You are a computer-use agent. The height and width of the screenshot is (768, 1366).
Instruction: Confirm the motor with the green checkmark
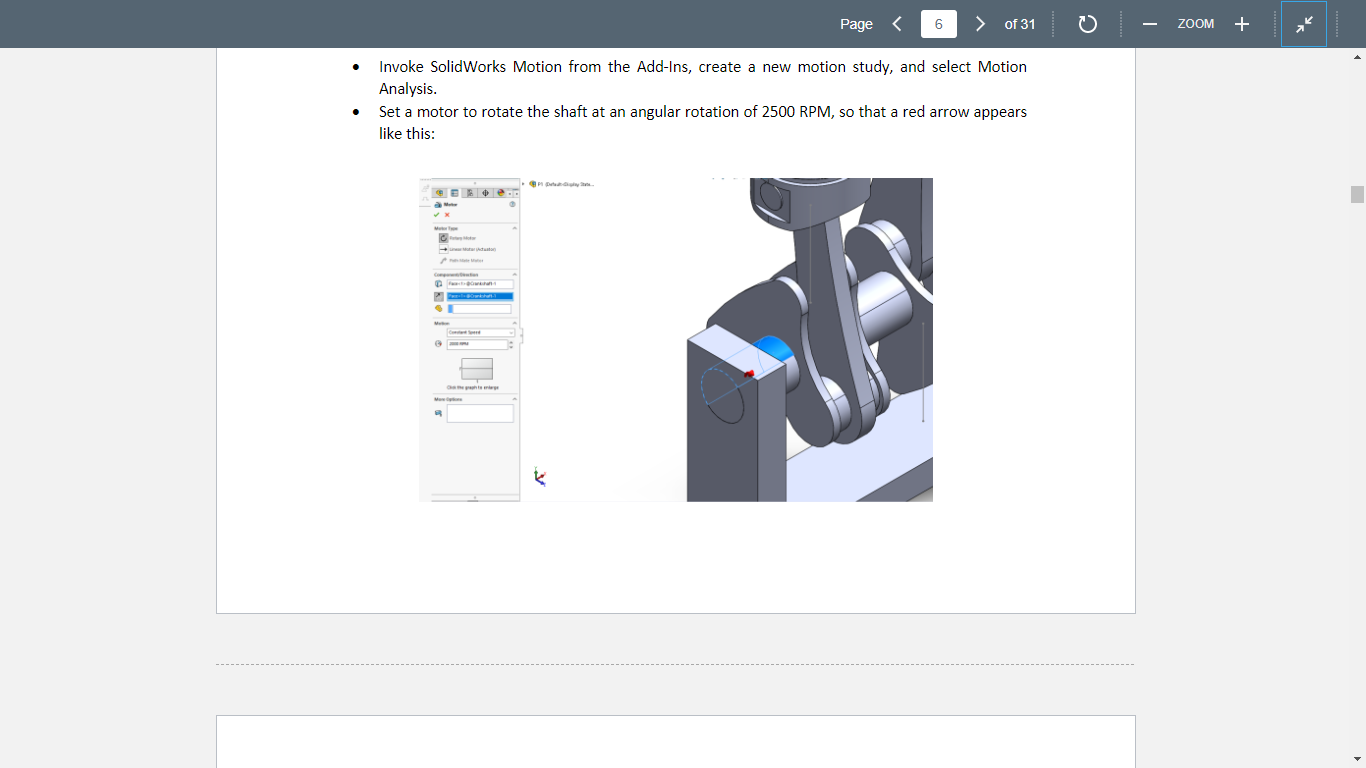click(x=436, y=216)
